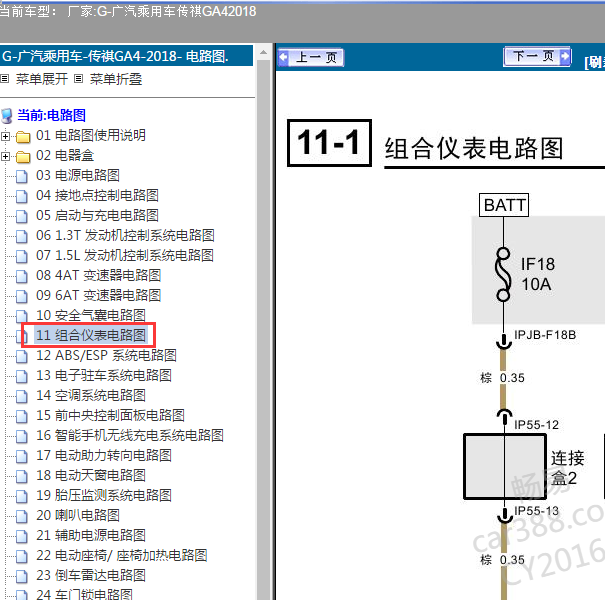Image resolution: width=605 pixels, height=600 pixels.
Task: Open 13 电子驻车系统电路图
Action: (104, 375)
